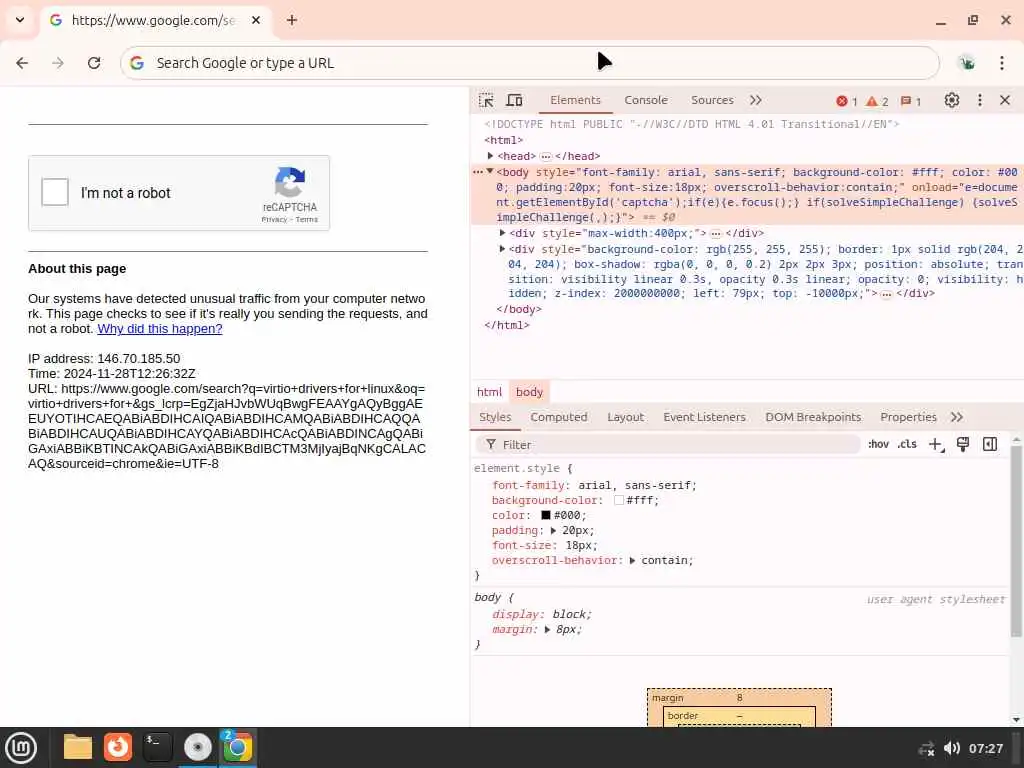1024x768 pixels.
Task: Close the google.com tab
Action: [256, 20]
